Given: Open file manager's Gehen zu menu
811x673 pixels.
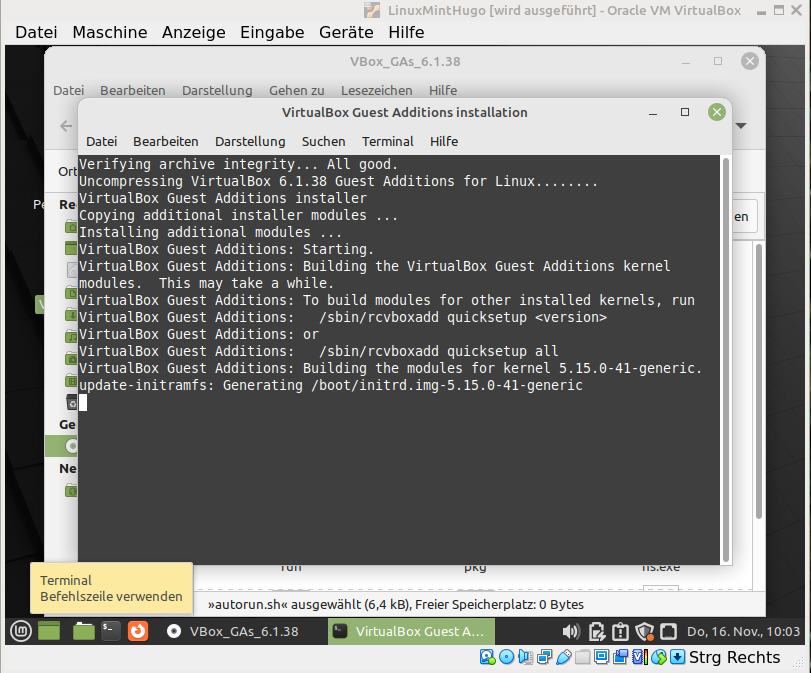Looking at the screenshot, I should tap(297, 91).
